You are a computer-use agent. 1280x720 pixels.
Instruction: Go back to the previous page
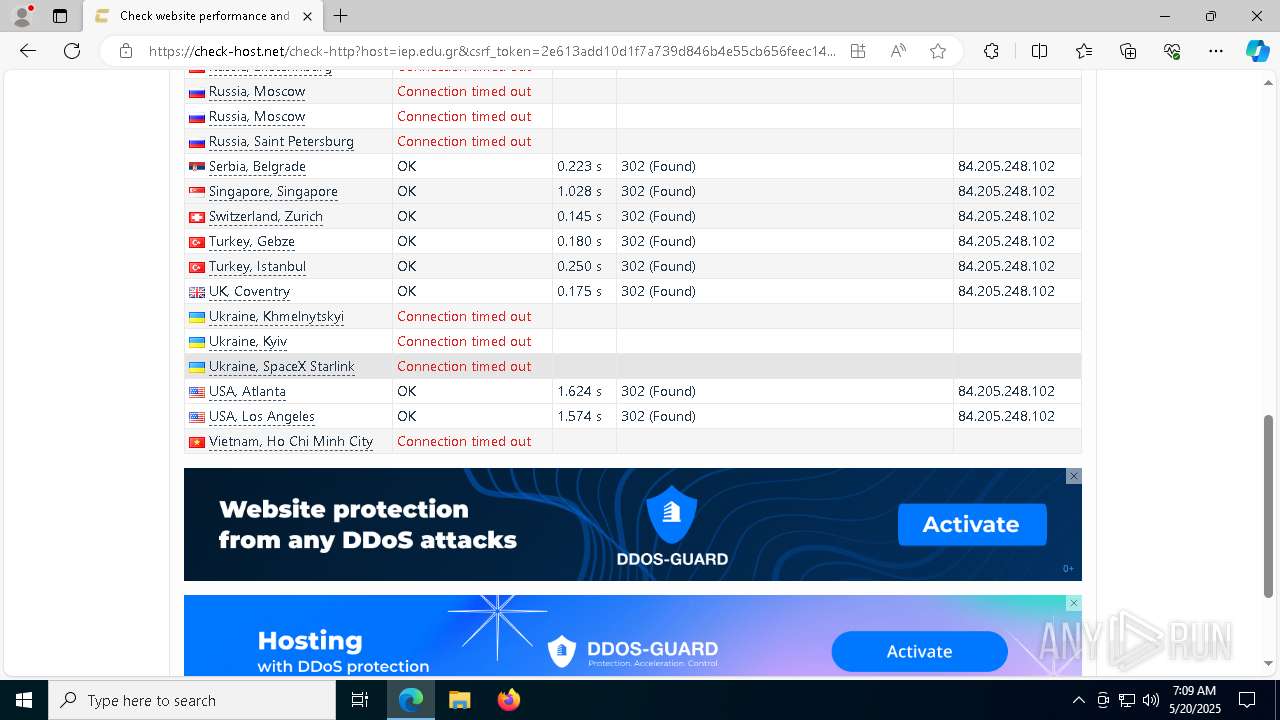coord(28,51)
